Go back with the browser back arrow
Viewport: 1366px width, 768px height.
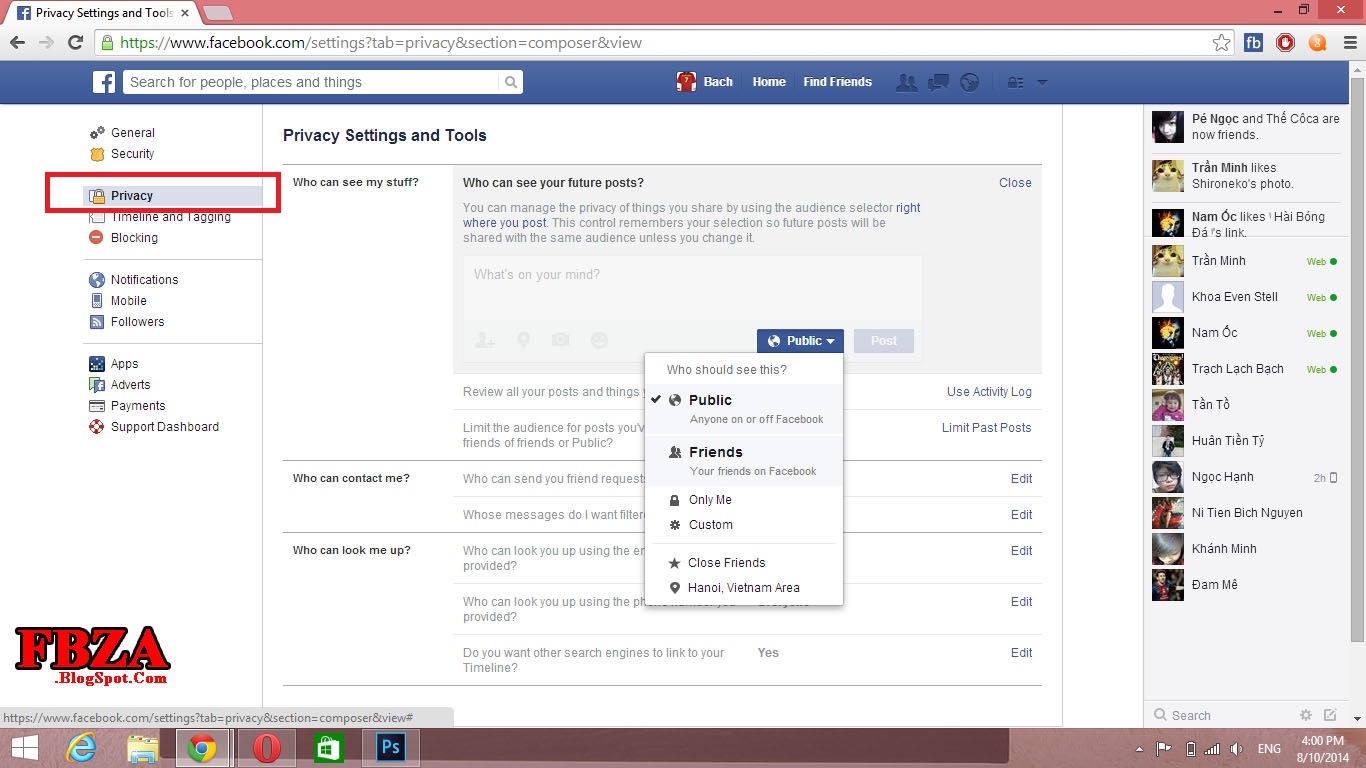[x=17, y=43]
